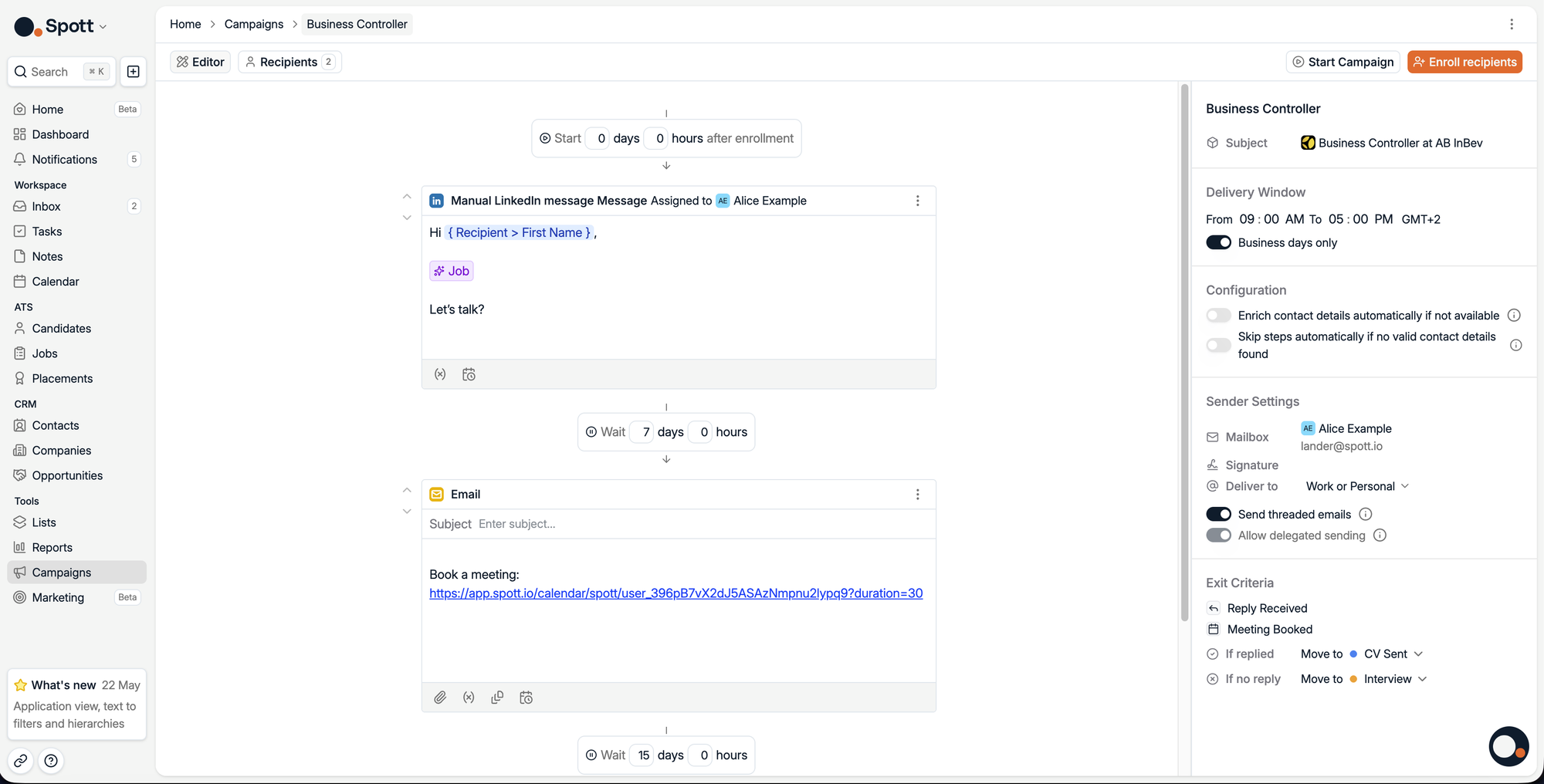Open Spott workspace dropdown
The width and height of the screenshot is (1544, 784).
click(x=60, y=26)
